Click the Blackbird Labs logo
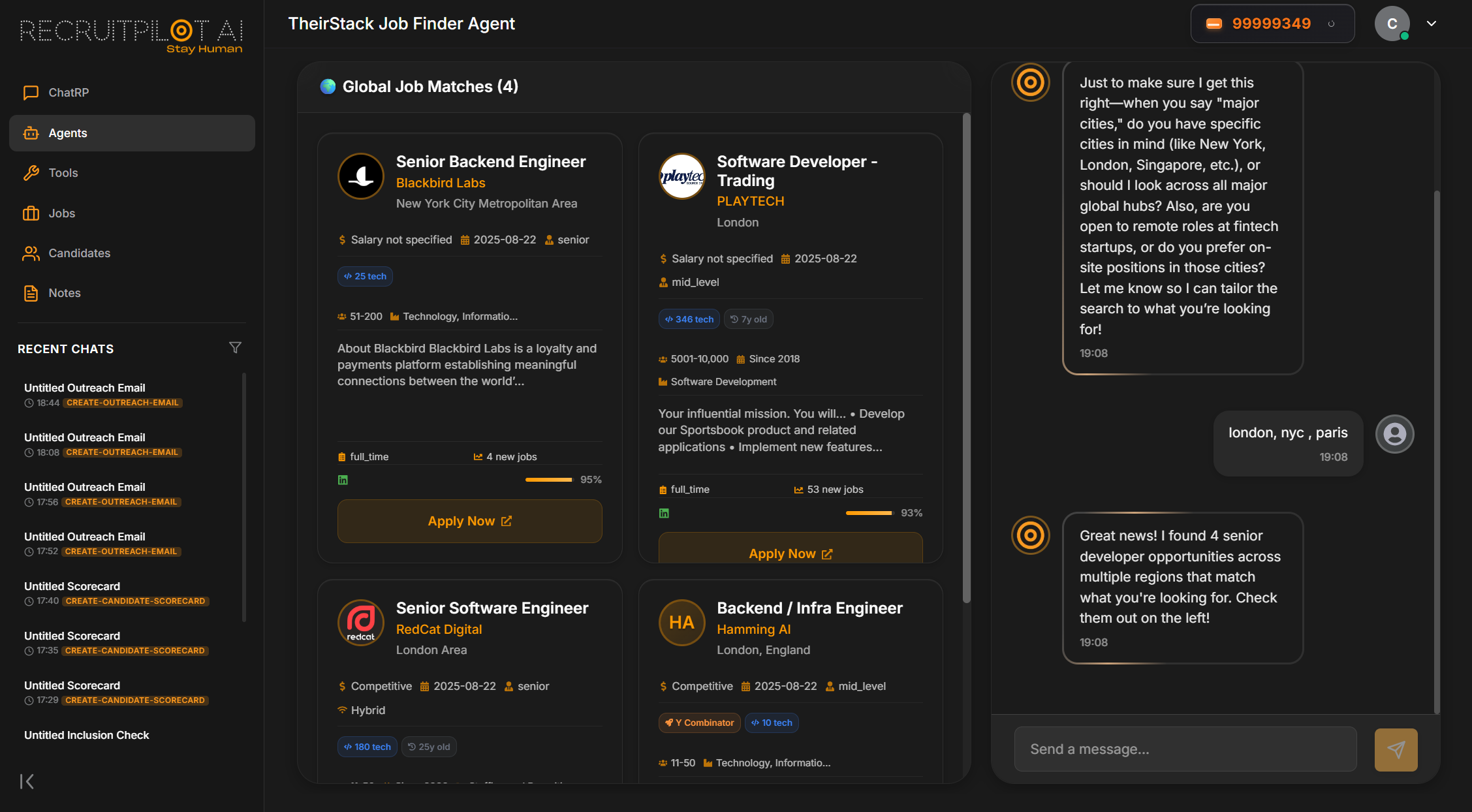Image resolution: width=1472 pixels, height=812 pixels. (x=361, y=176)
